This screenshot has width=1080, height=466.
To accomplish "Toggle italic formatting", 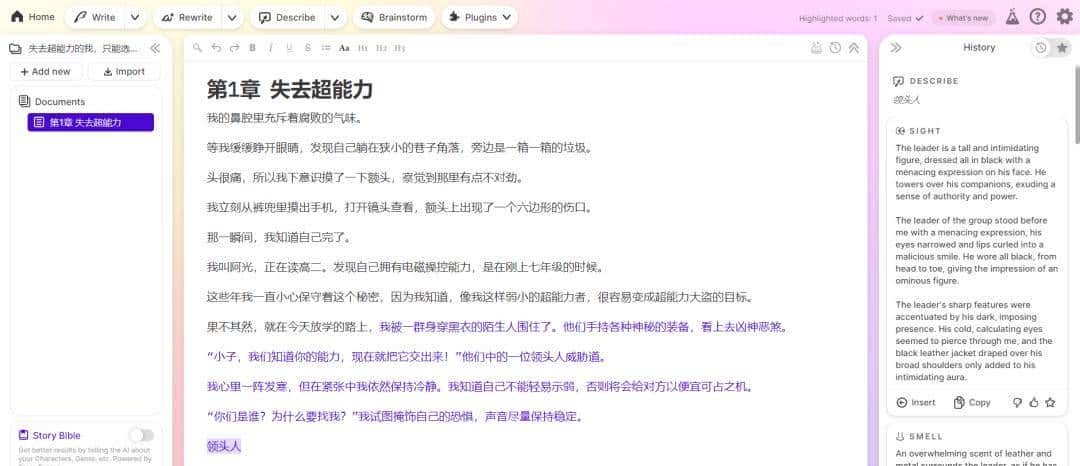I will click(x=271, y=47).
